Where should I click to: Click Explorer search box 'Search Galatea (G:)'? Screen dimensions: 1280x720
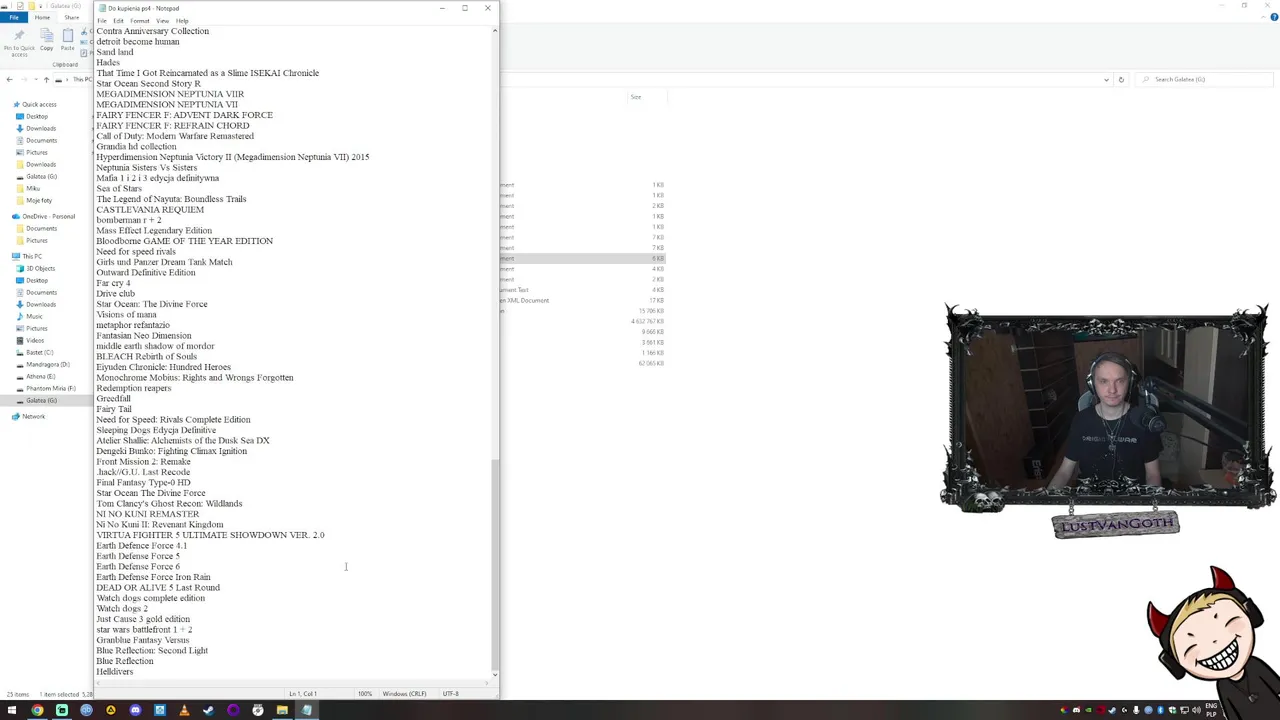(x=1205, y=79)
